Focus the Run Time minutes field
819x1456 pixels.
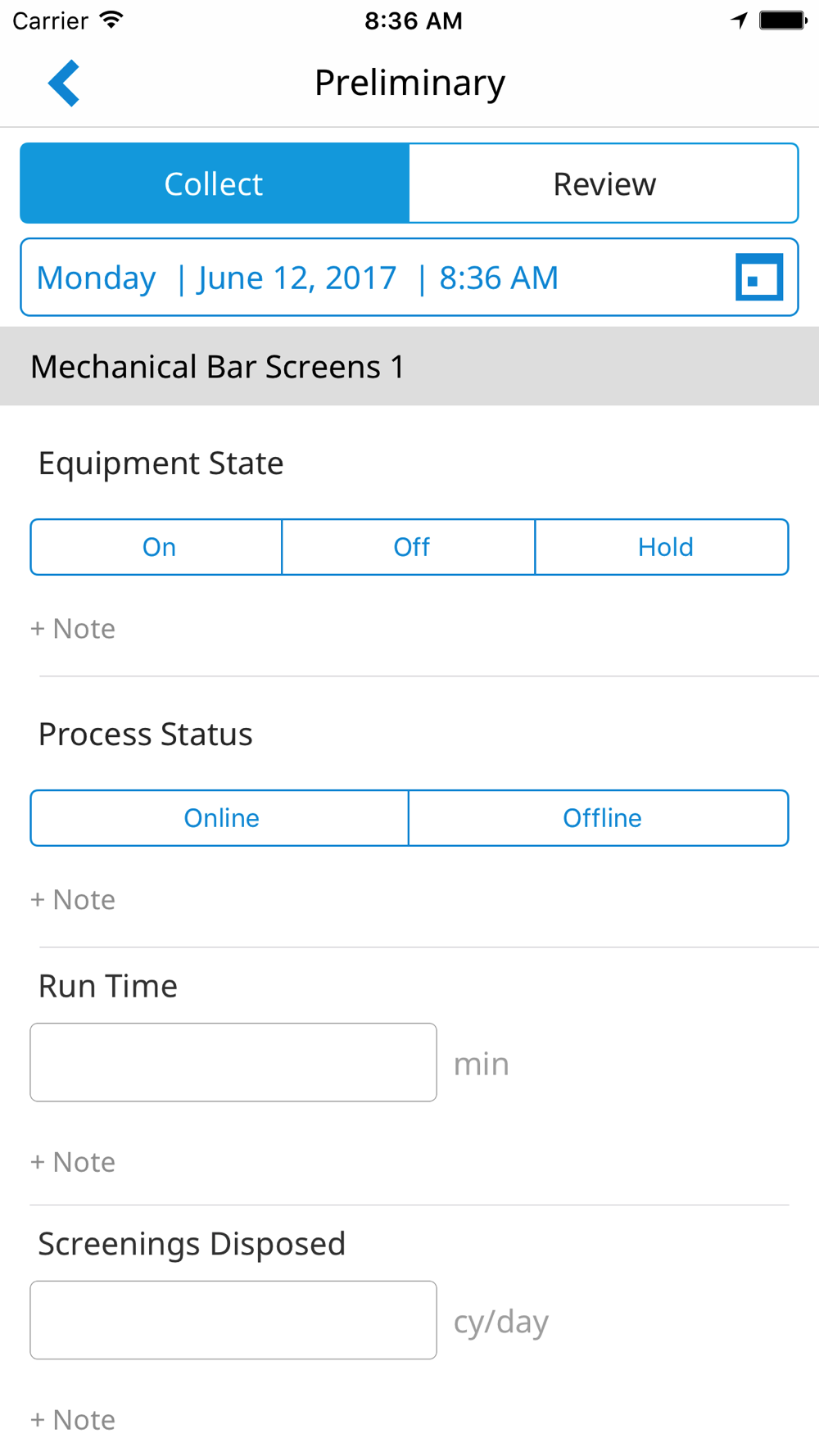(x=233, y=1062)
